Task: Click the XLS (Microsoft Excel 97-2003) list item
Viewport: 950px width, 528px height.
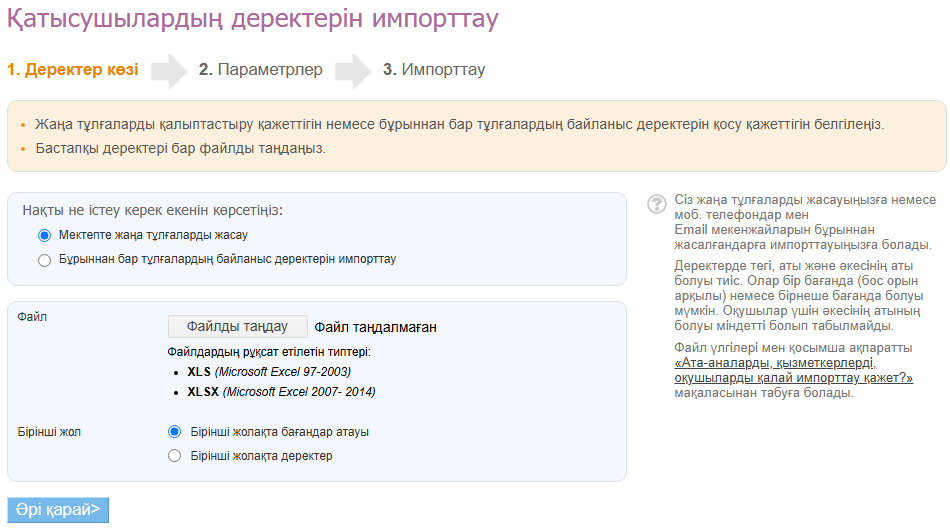Action: pyautogui.click(x=268, y=372)
